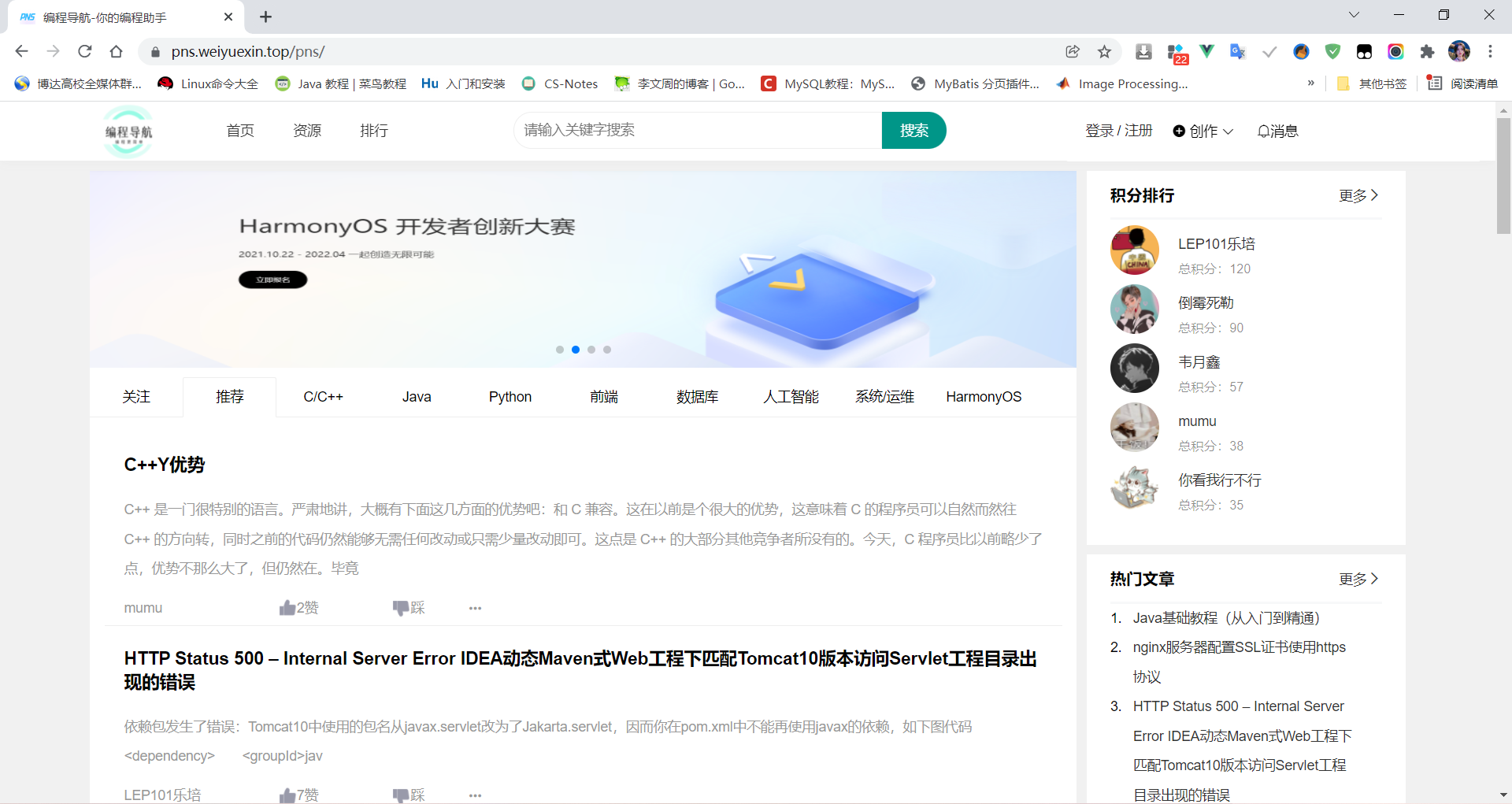Switch to the 推荐 tab
1512x804 pixels.
[229, 397]
